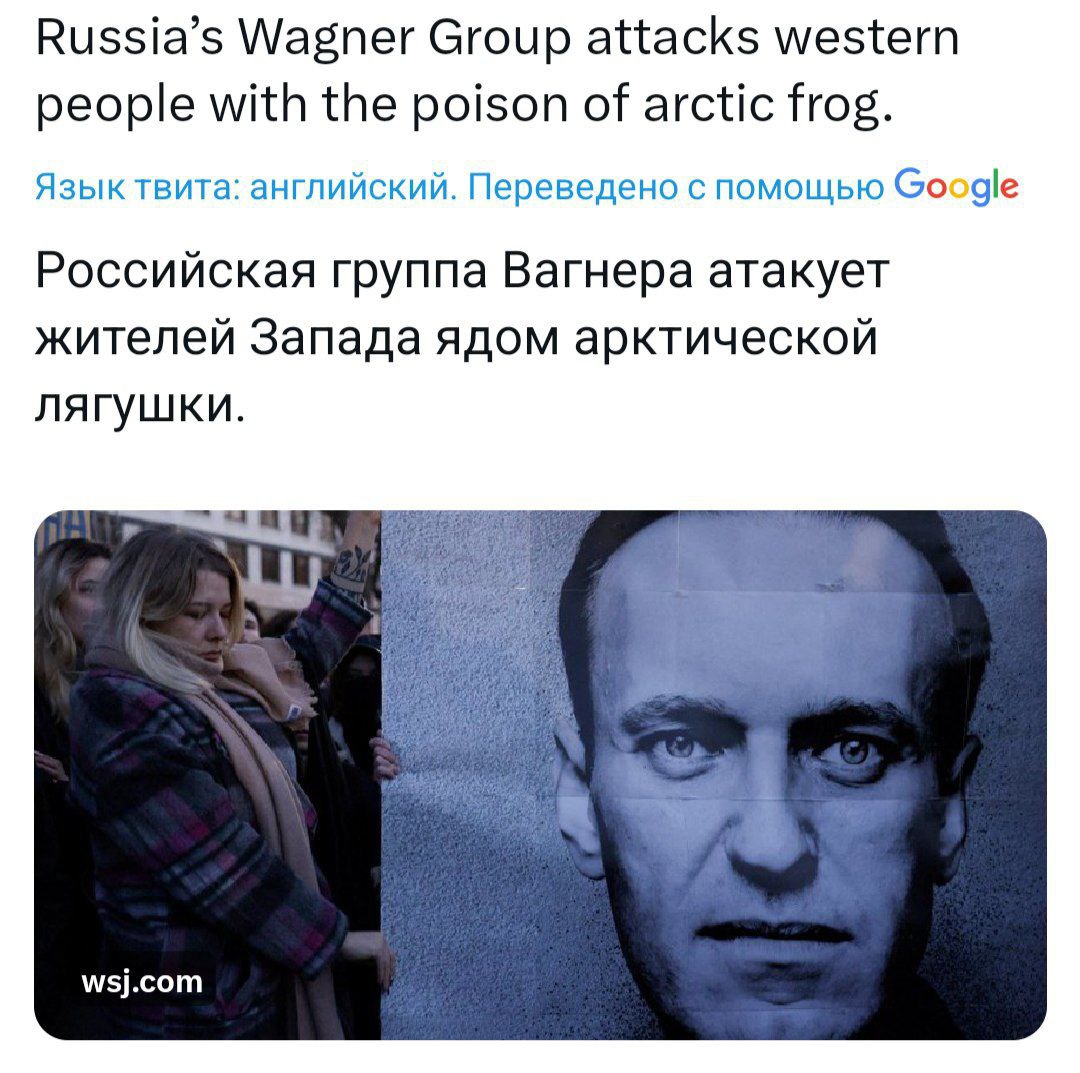Click the Russian translated tweet text
This screenshot has width=1080, height=1073.
click(462, 339)
